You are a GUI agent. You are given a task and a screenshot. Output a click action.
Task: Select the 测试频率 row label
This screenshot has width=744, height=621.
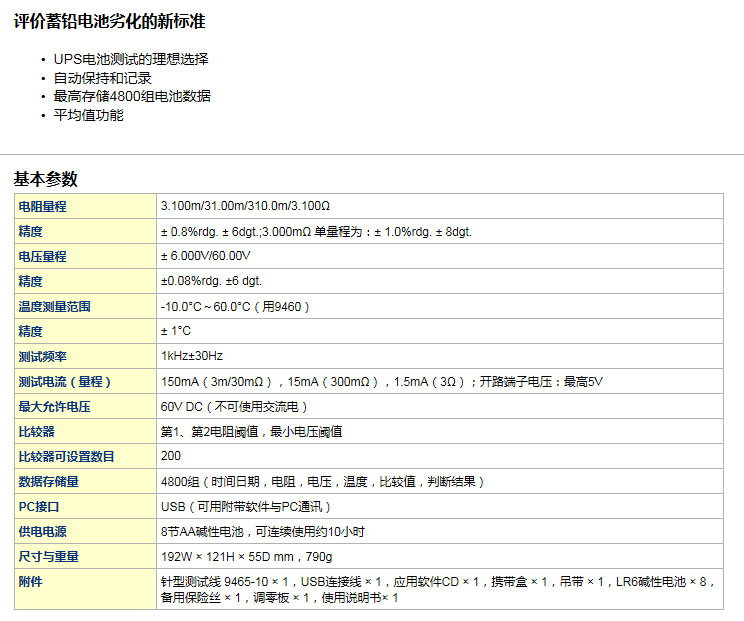[42, 356]
